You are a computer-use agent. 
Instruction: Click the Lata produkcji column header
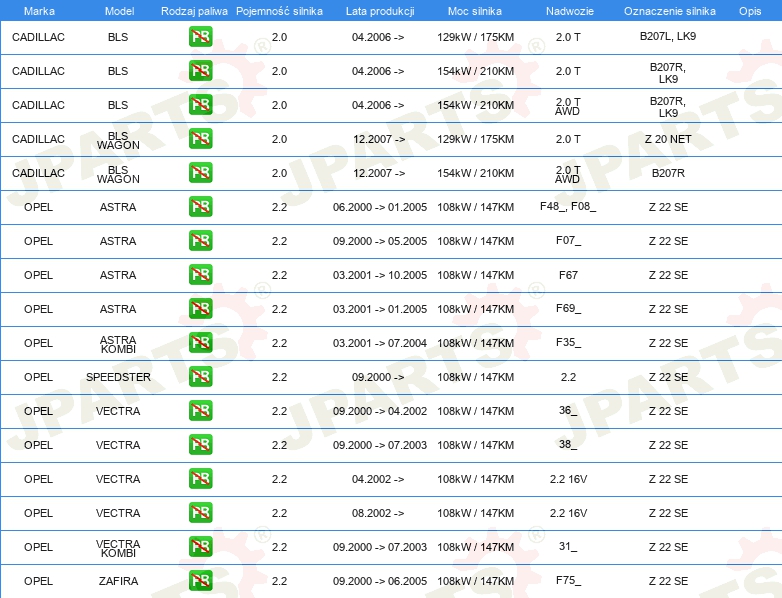pos(380,11)
